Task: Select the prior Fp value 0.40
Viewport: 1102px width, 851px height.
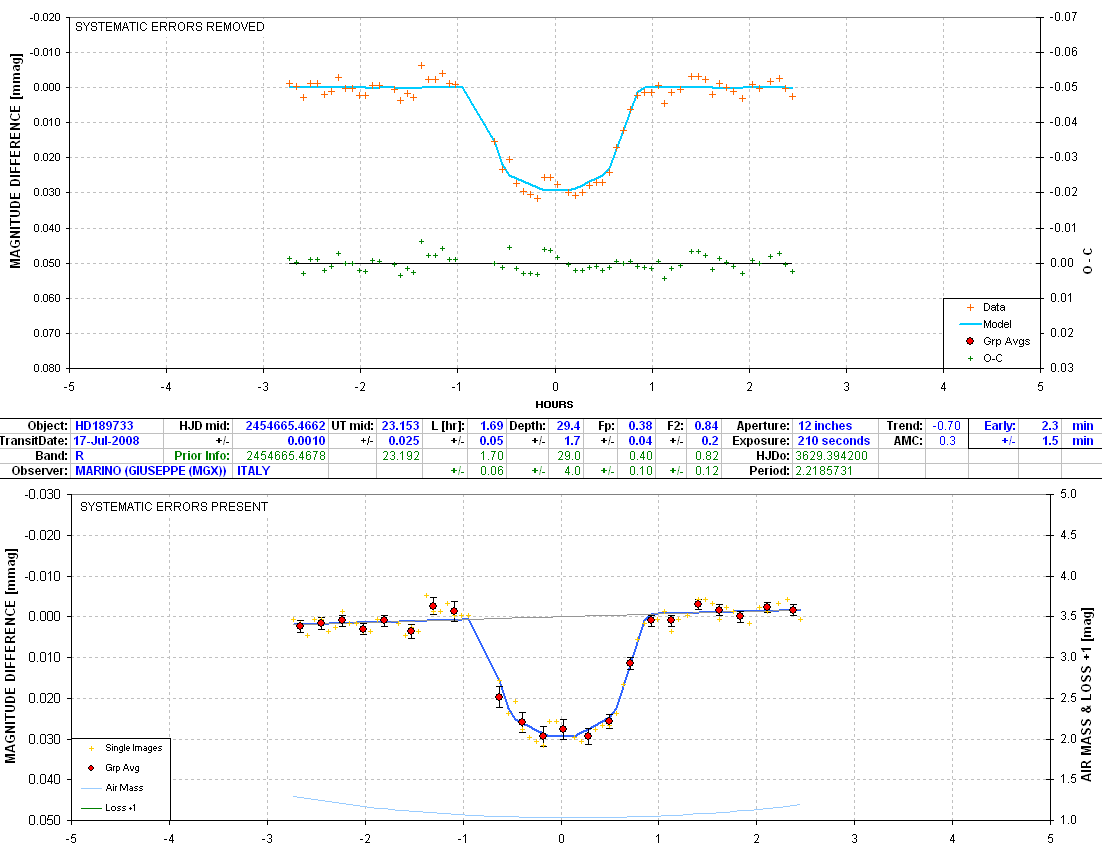Action: 640,456
